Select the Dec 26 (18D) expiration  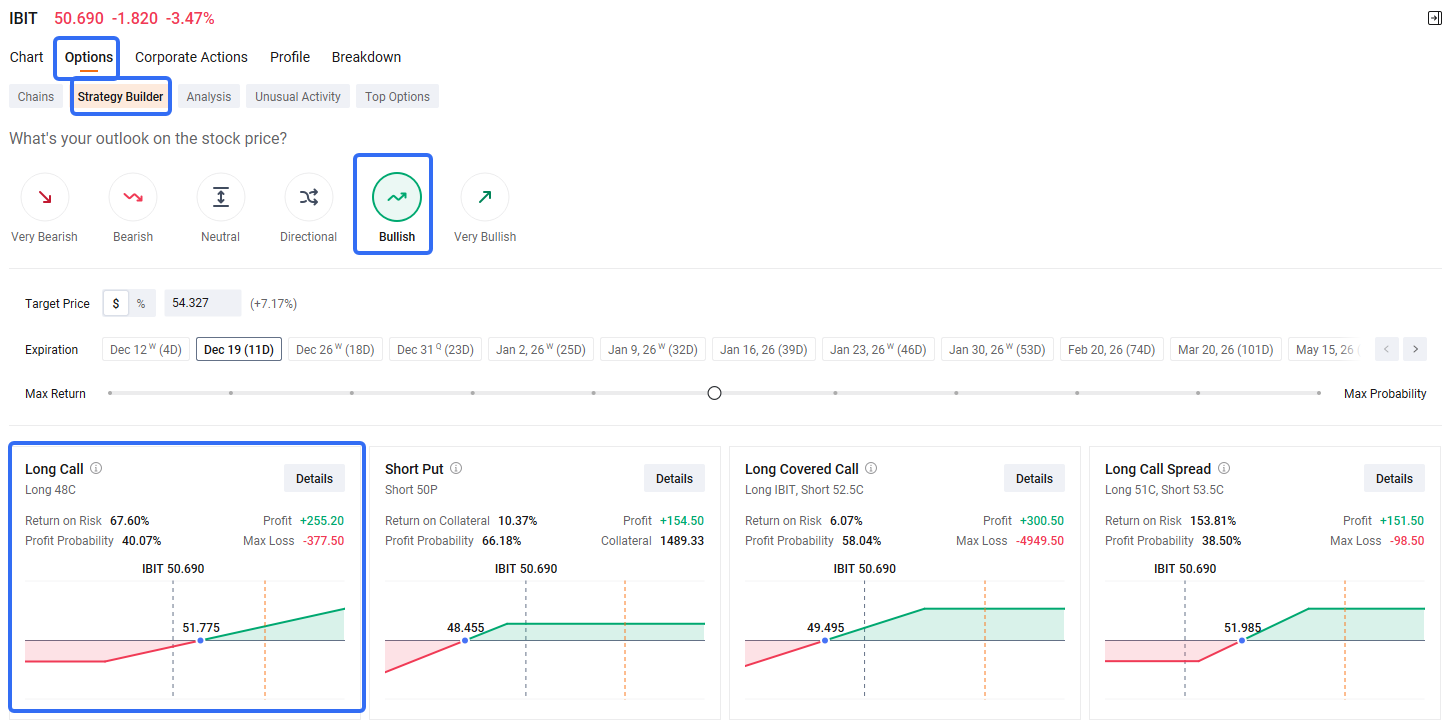pos(335,349)
